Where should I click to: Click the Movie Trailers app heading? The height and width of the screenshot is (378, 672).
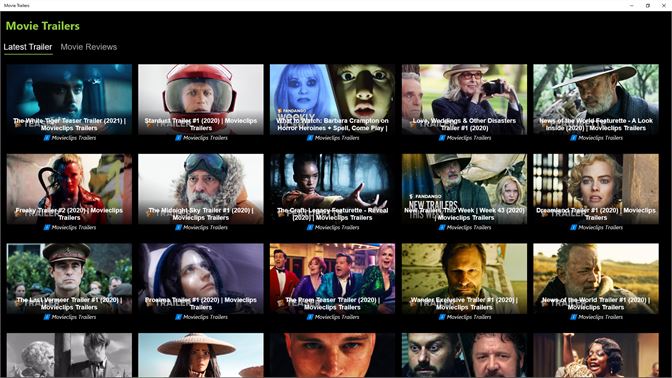pos(42,26)
